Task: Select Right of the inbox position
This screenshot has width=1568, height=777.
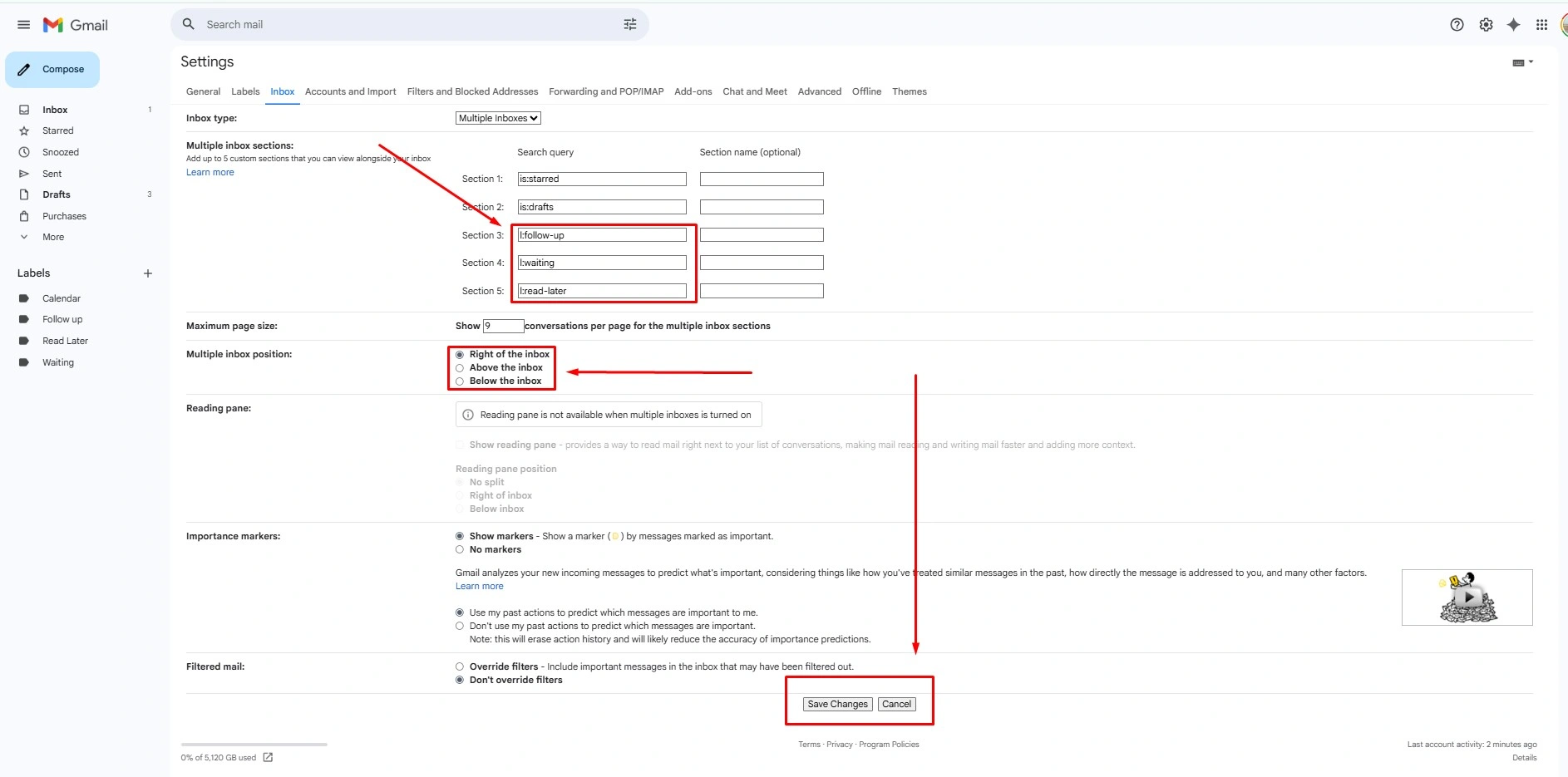Action: click(460, 355)
